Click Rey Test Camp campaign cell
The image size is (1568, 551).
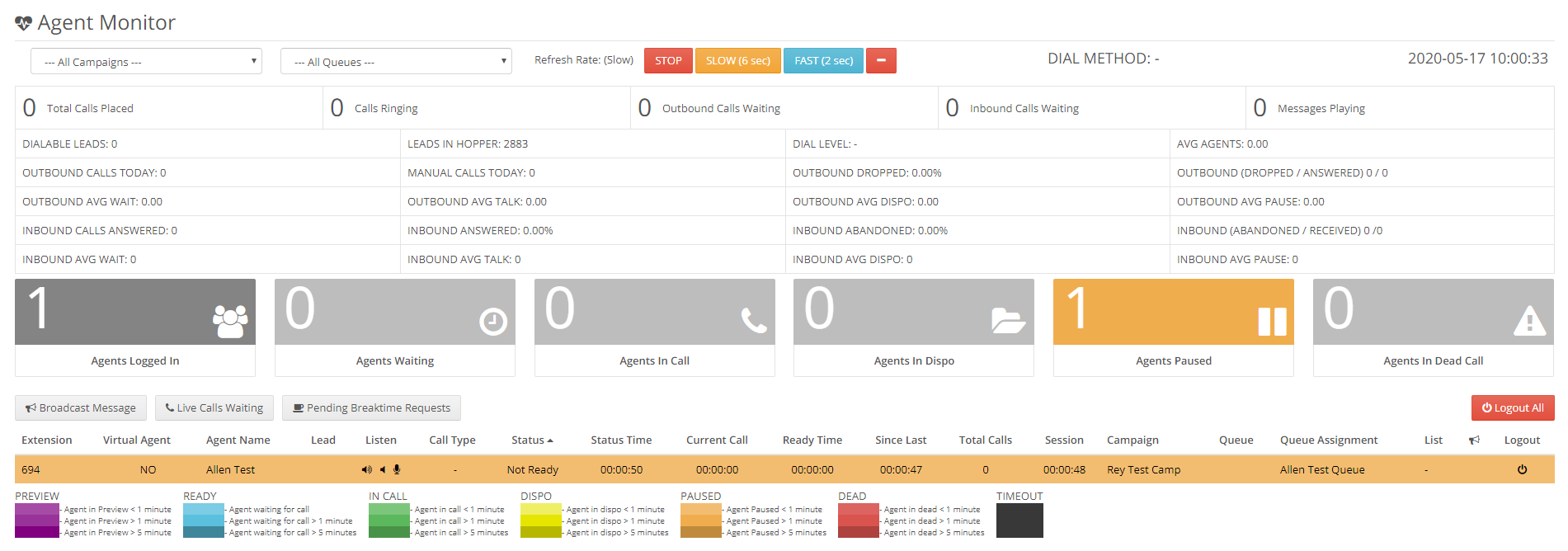coord(1143,469)
